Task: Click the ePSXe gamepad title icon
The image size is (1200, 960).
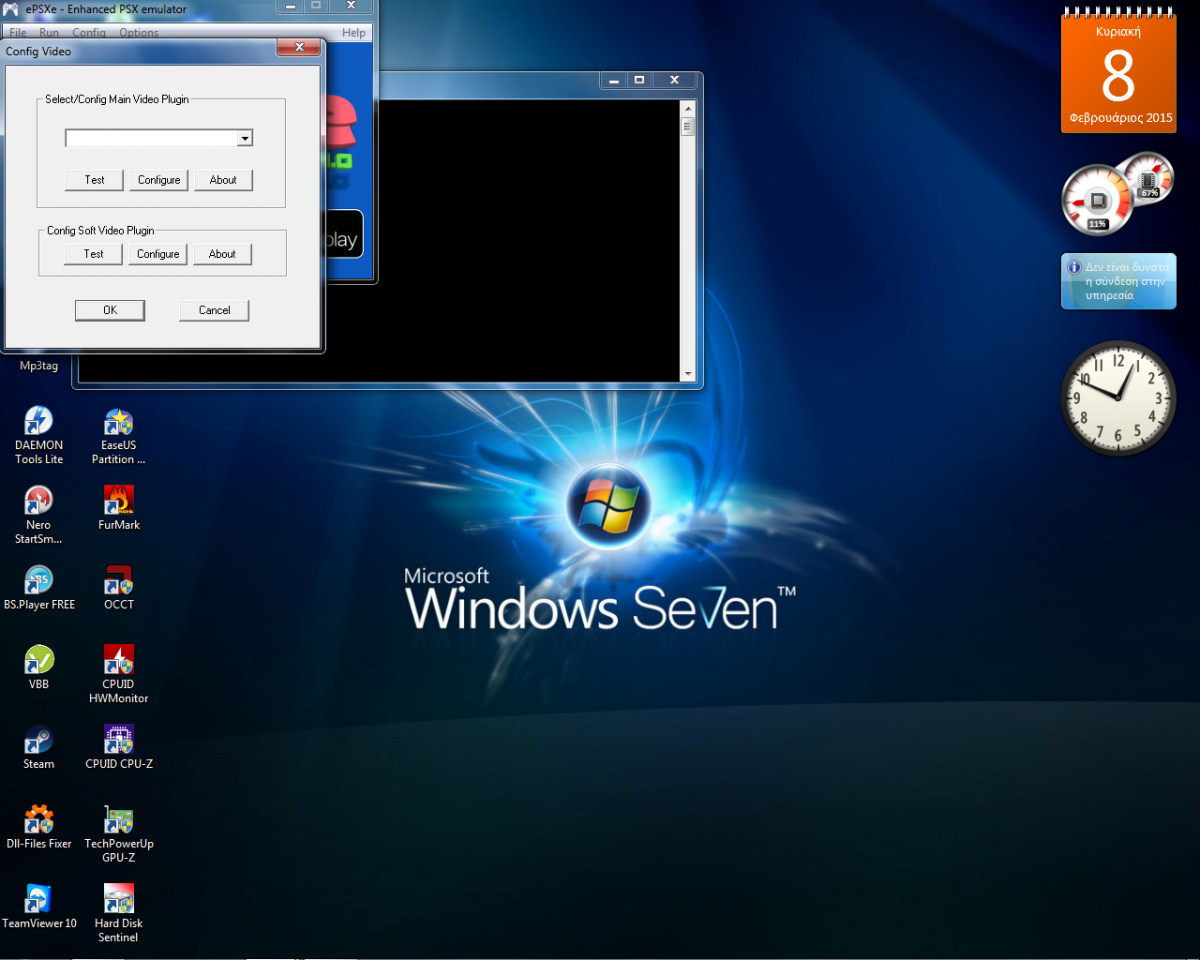Action: [x=11, y=9]
